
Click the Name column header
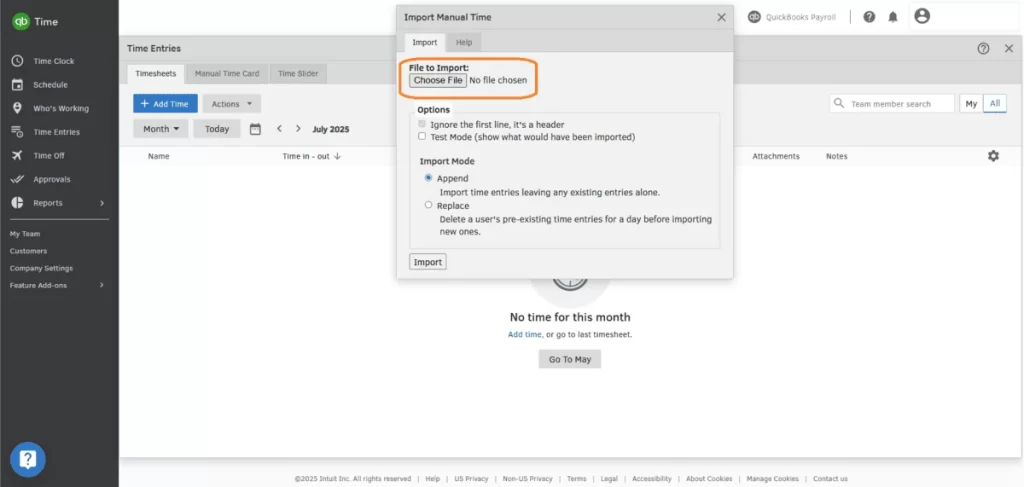159,157
